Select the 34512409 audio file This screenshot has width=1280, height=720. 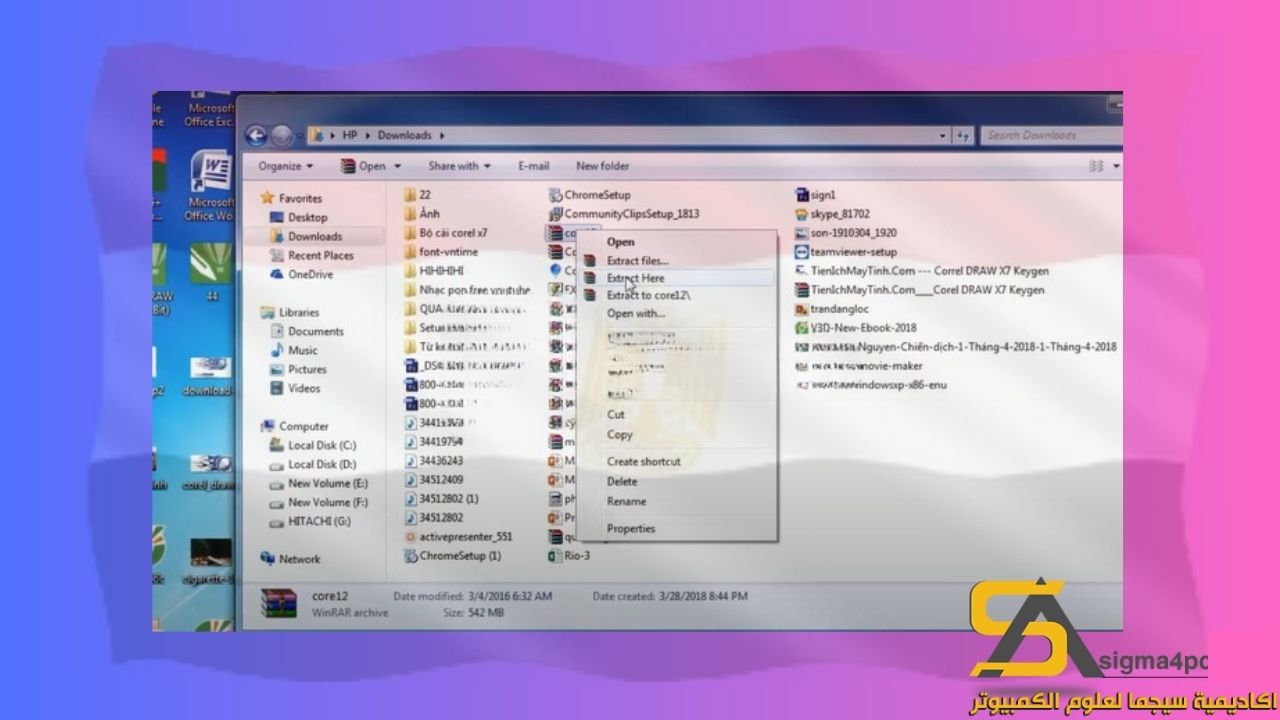click(433, 480)
